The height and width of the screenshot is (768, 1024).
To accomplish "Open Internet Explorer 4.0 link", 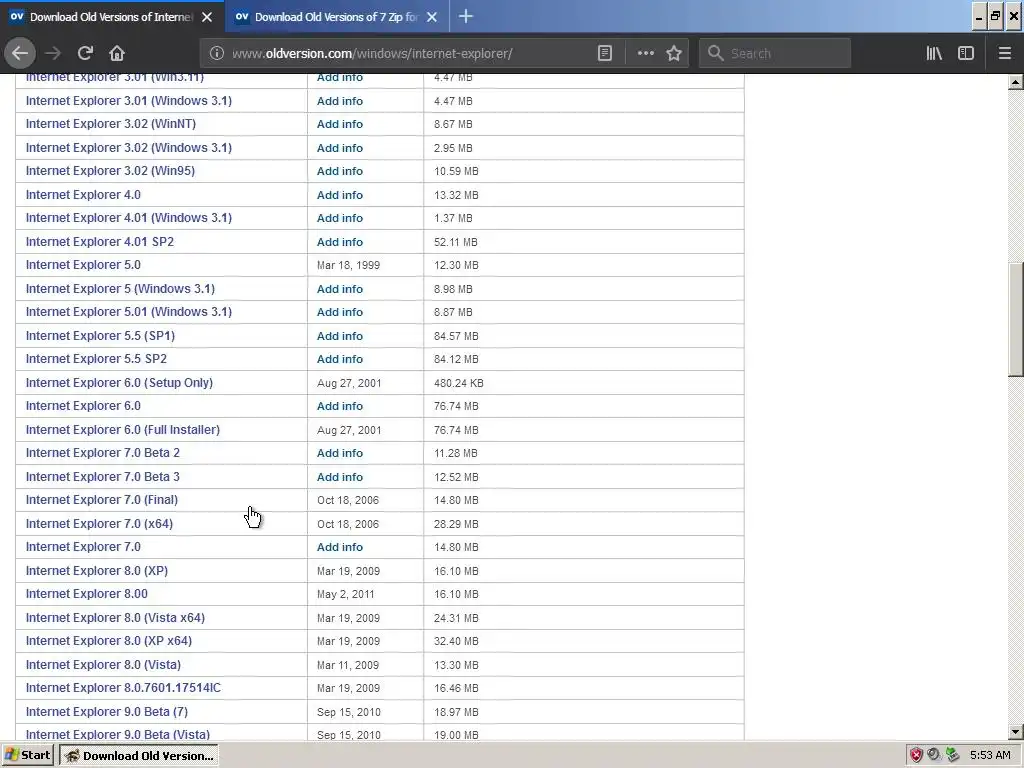I will tap(83, 194).
